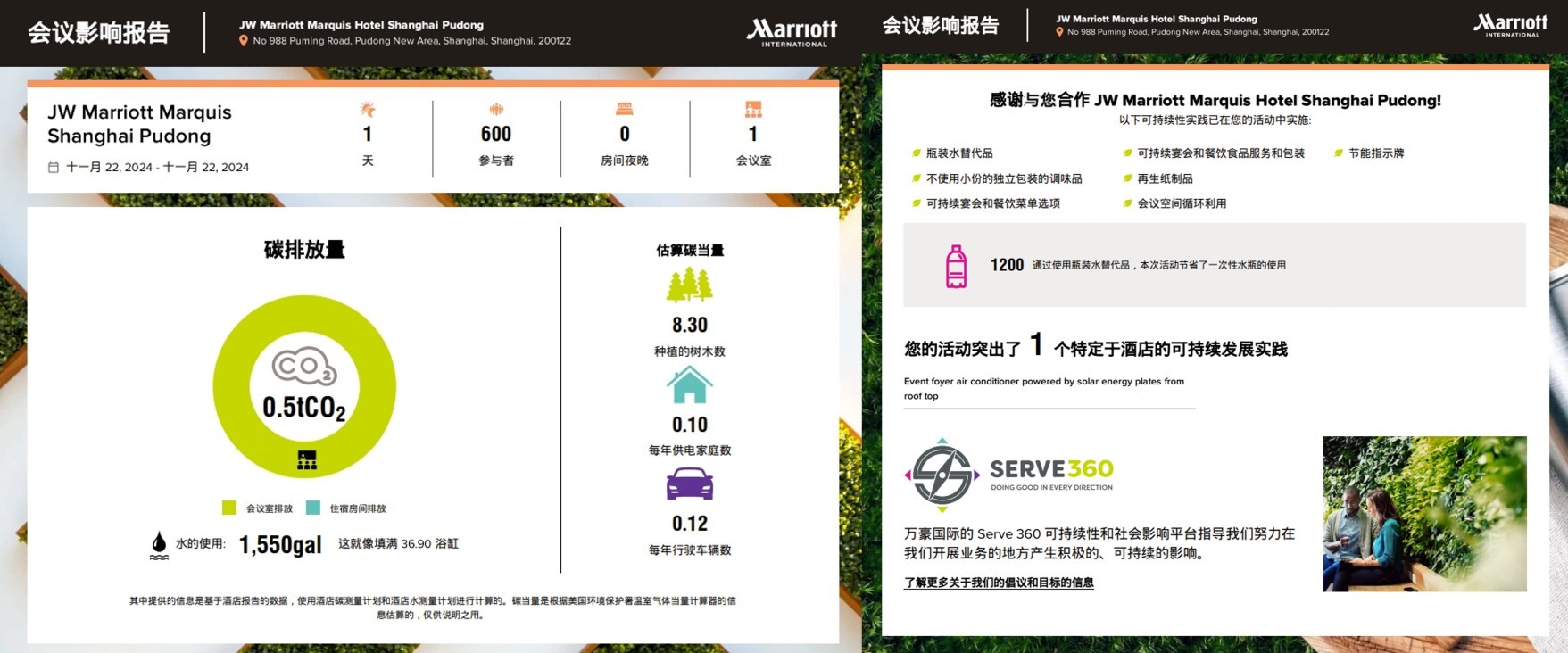Click the bed icon above 房间夜晚
1568x653 pixels.
[625, 110]
